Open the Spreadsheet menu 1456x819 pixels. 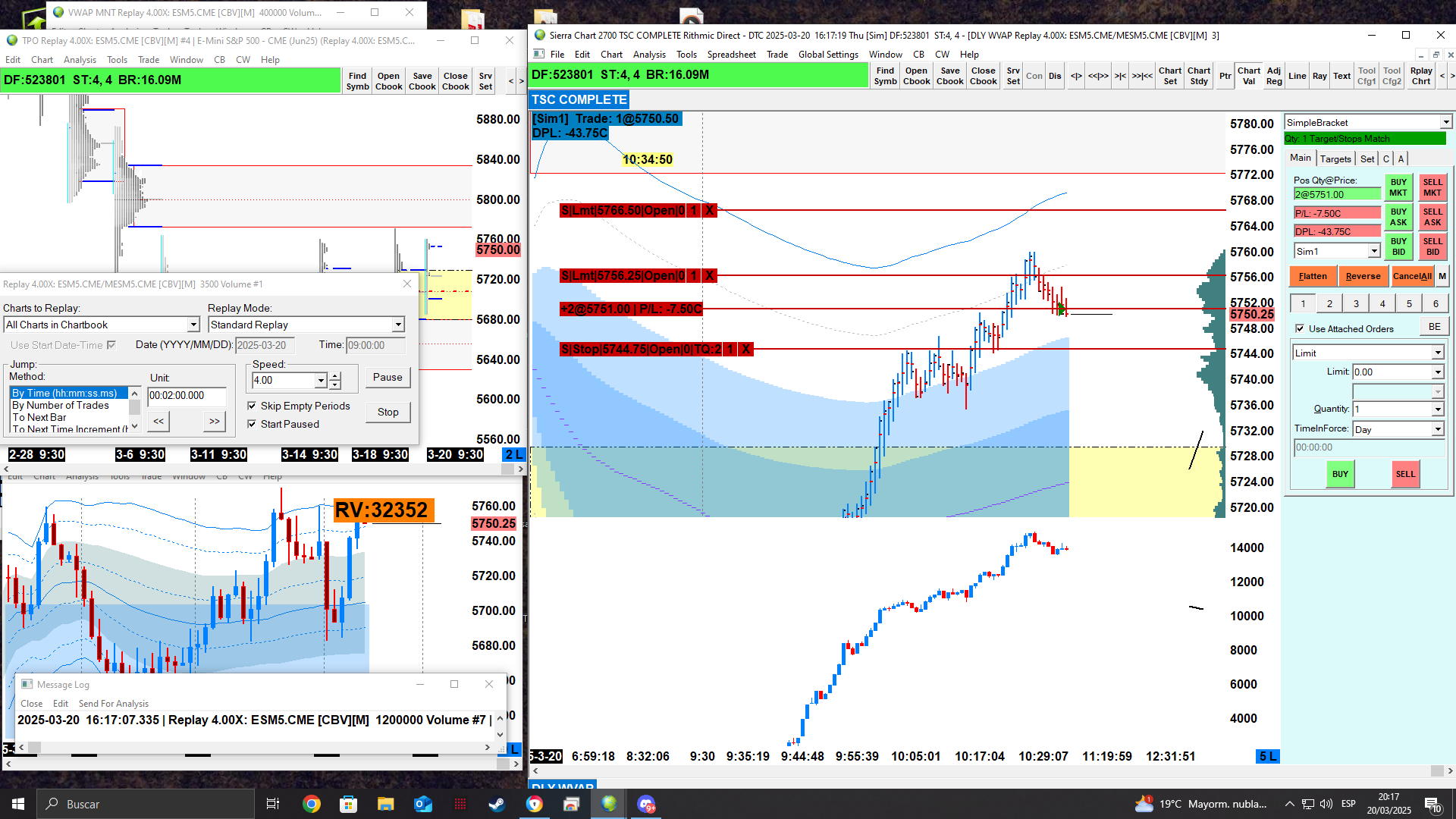point(731,55)
